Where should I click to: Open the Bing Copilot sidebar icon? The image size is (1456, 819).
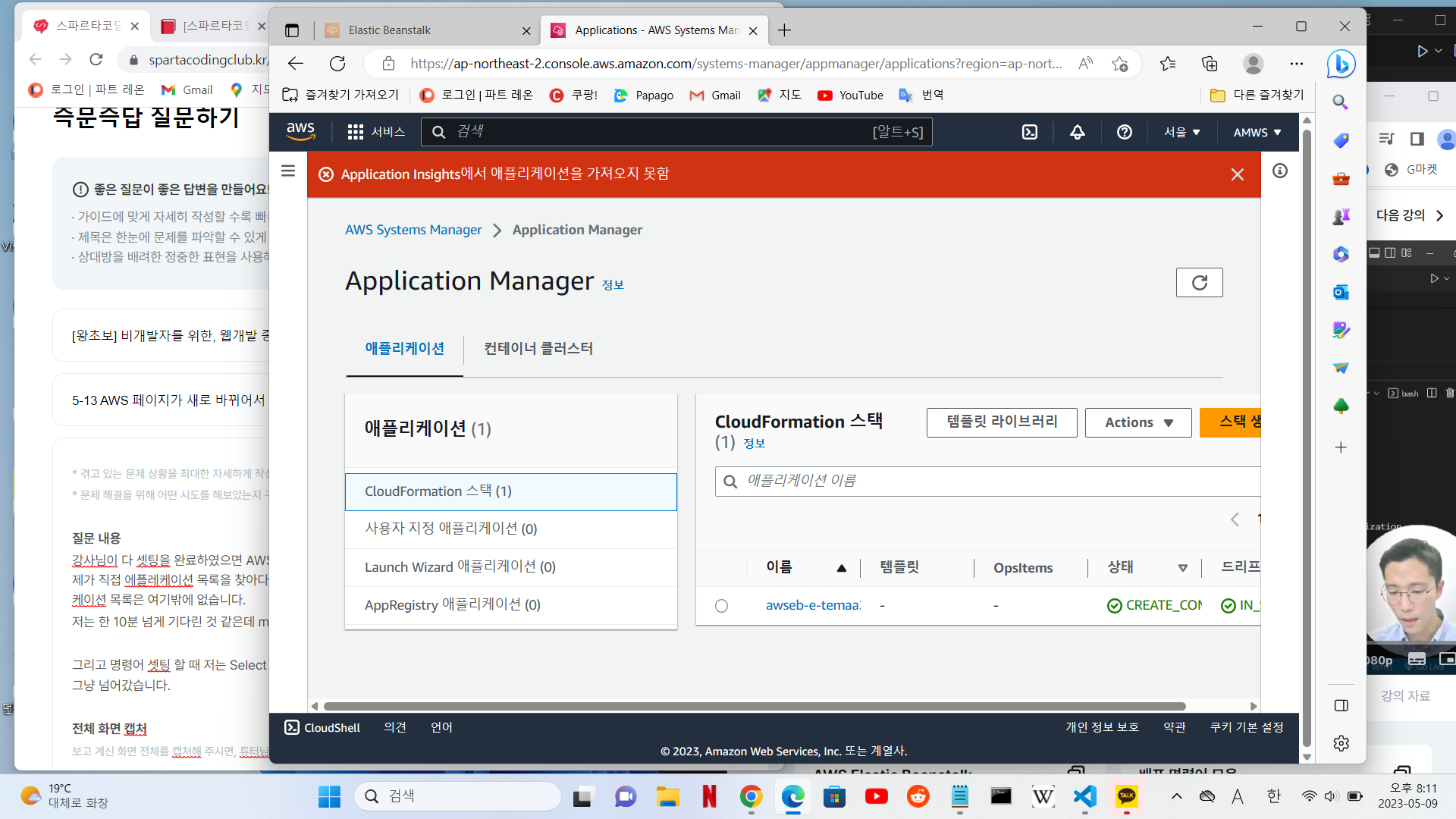coord(1341,64)
